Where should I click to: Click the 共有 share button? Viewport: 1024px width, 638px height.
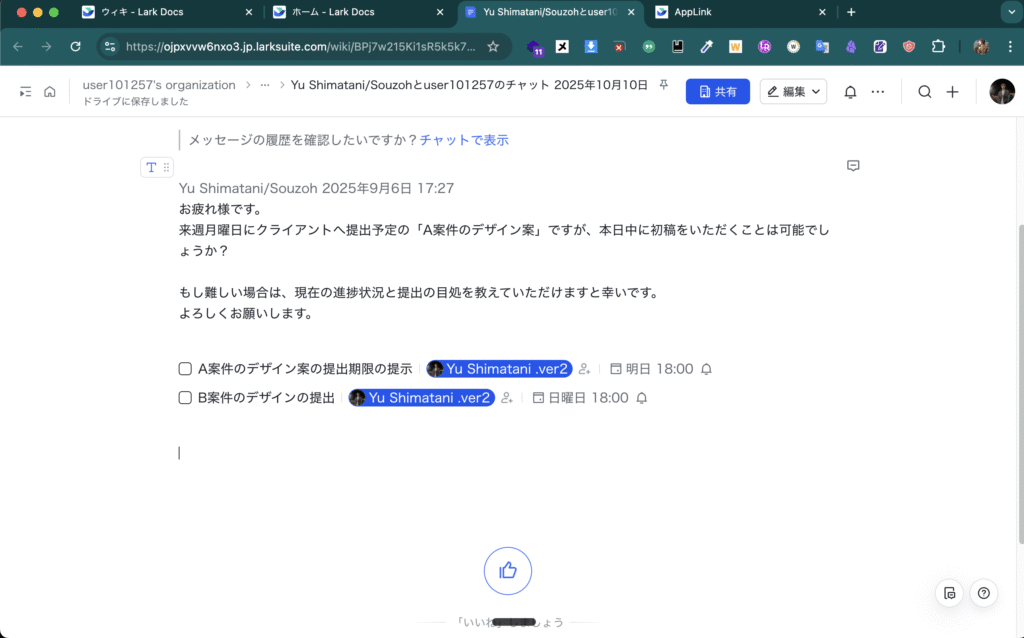717,92
